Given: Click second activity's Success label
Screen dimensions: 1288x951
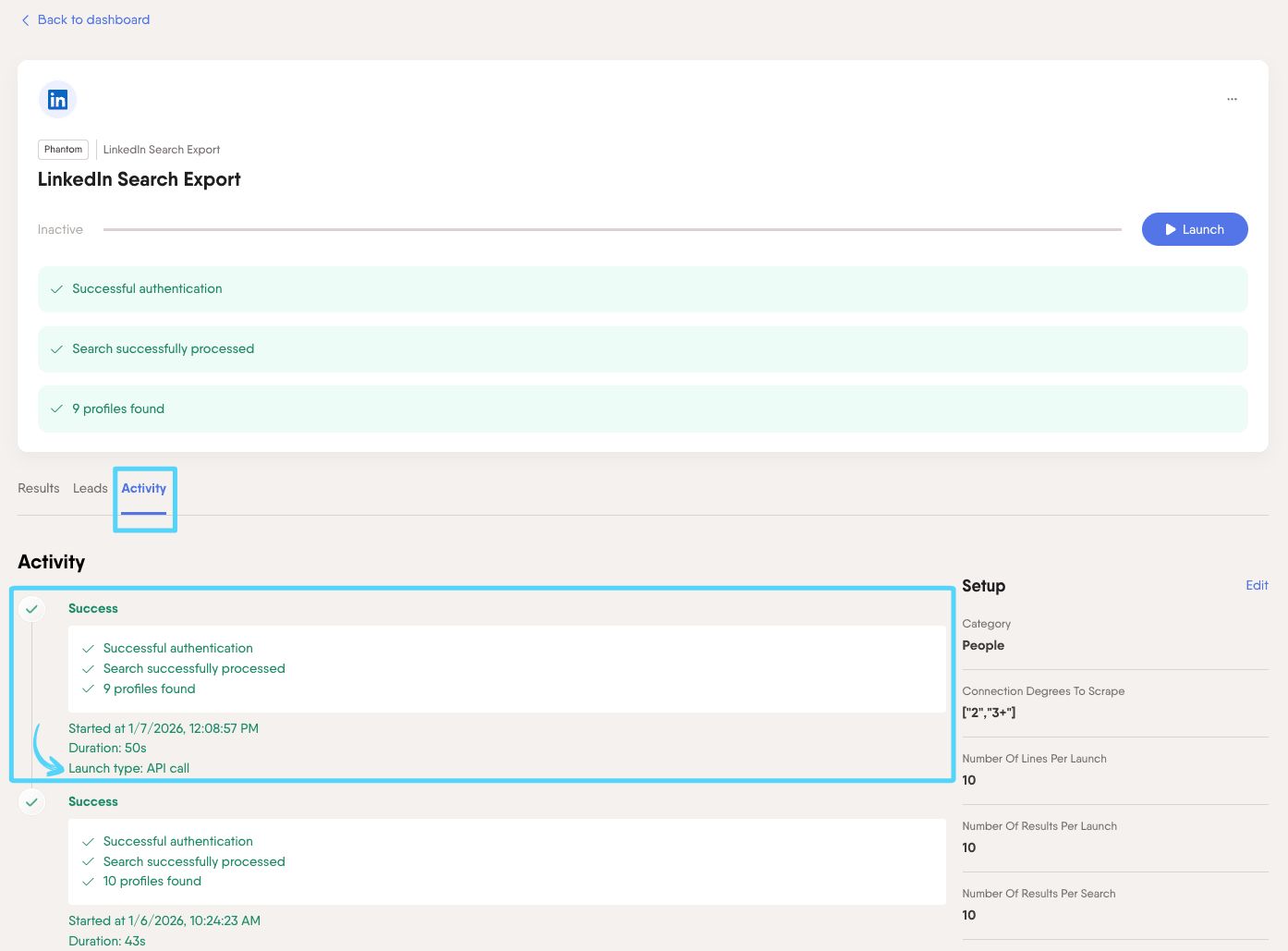Looking at the screenshot, I should [93, 801].
